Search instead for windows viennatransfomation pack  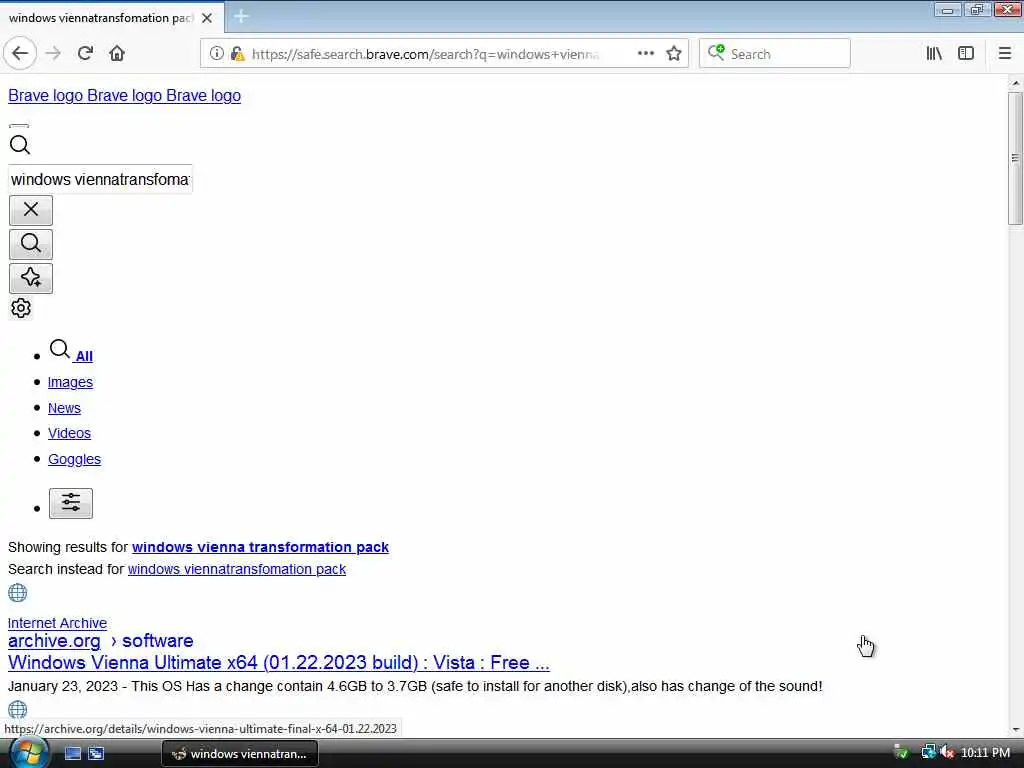[236, 569]
